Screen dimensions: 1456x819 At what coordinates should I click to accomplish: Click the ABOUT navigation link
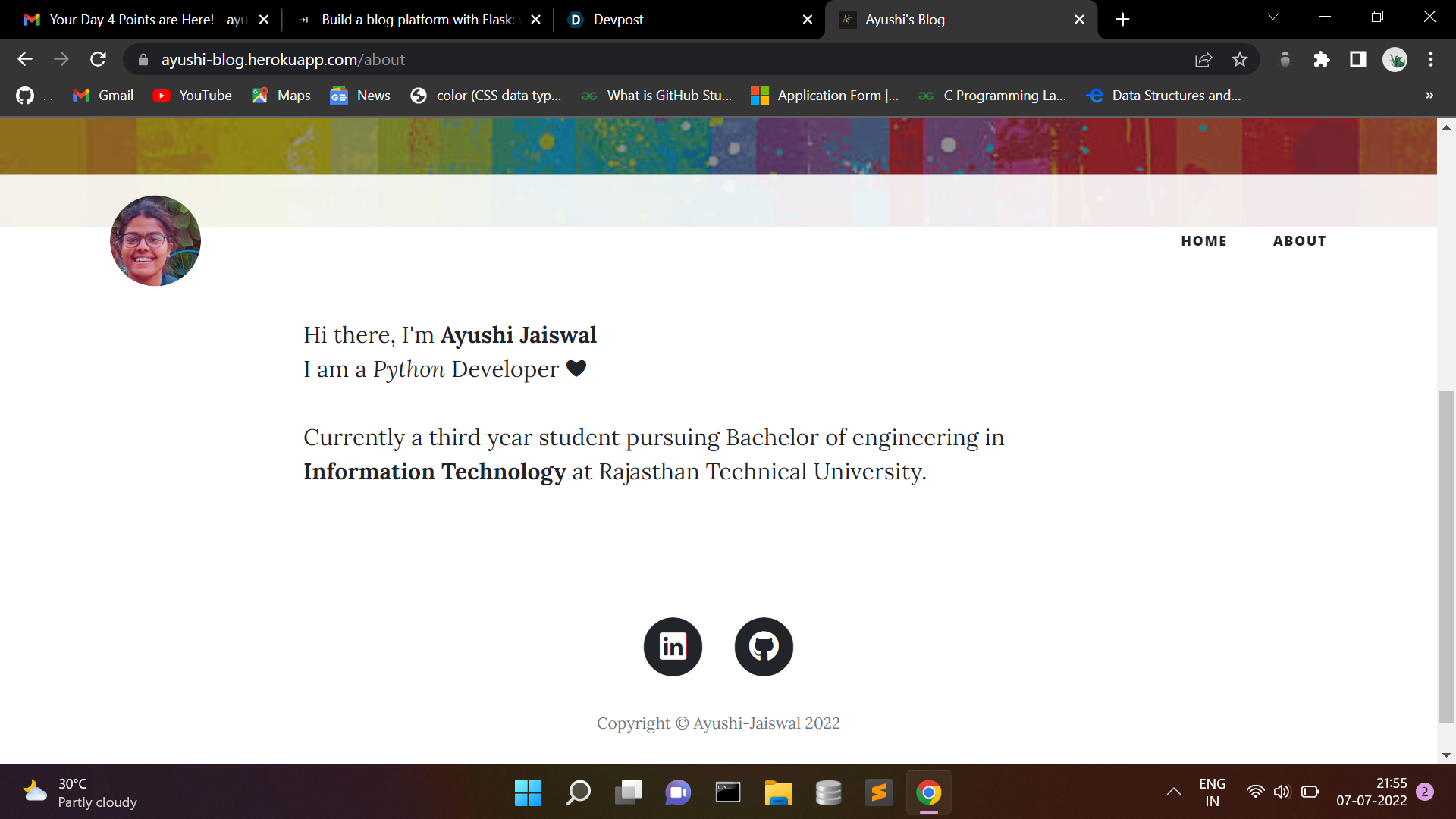pos(1299,241)
